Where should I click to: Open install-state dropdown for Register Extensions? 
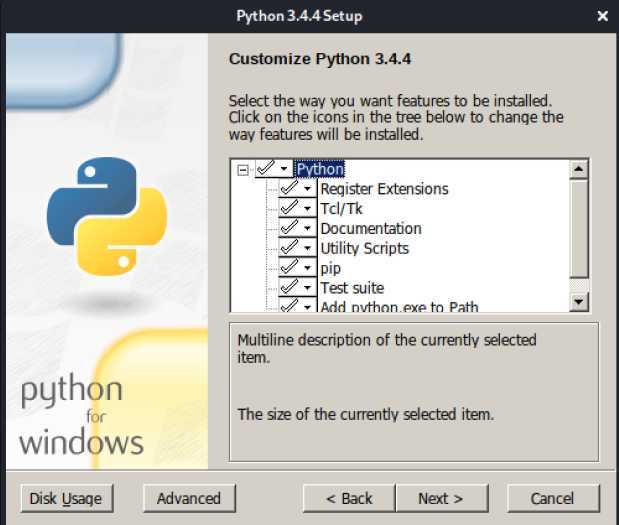(298, 188)
